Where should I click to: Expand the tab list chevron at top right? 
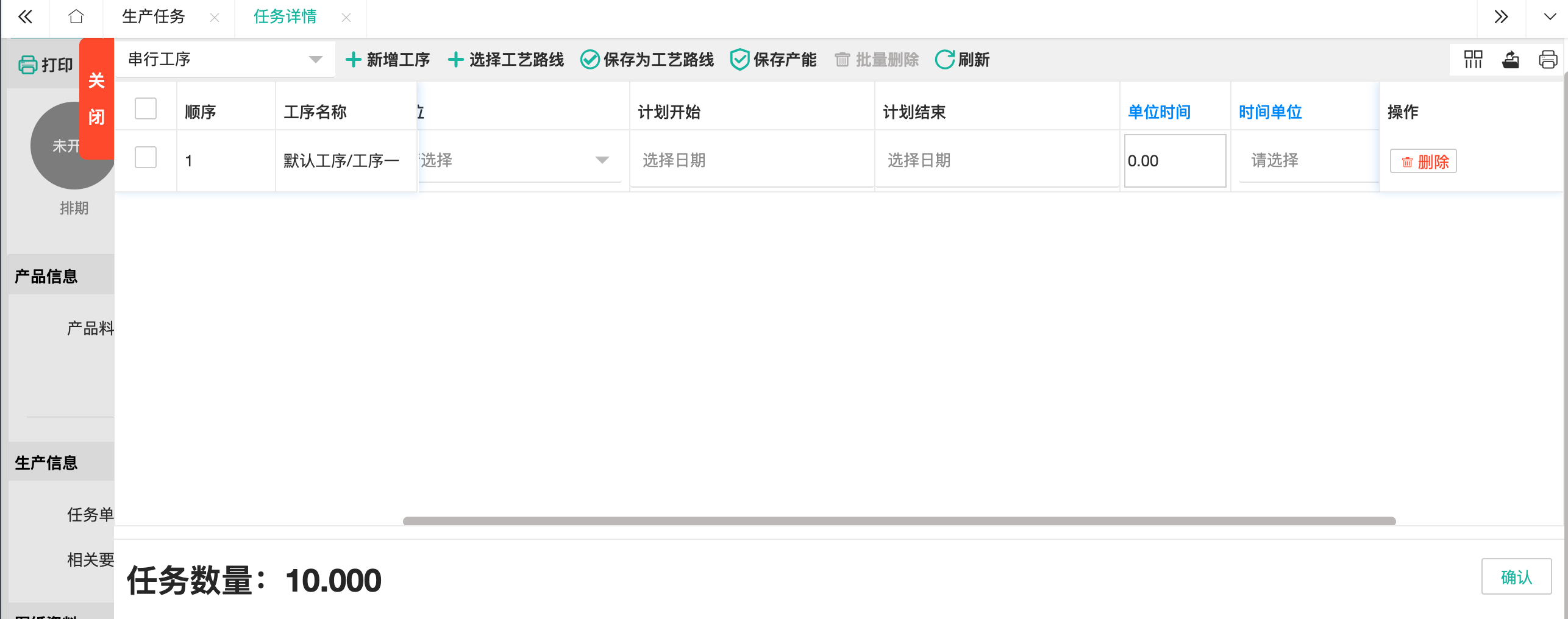[x=1549, y=16]
